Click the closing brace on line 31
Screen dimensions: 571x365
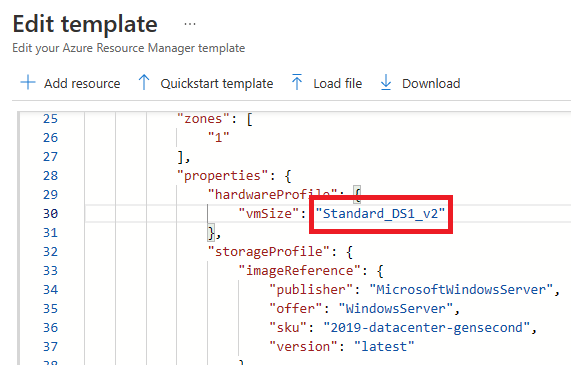212,232
